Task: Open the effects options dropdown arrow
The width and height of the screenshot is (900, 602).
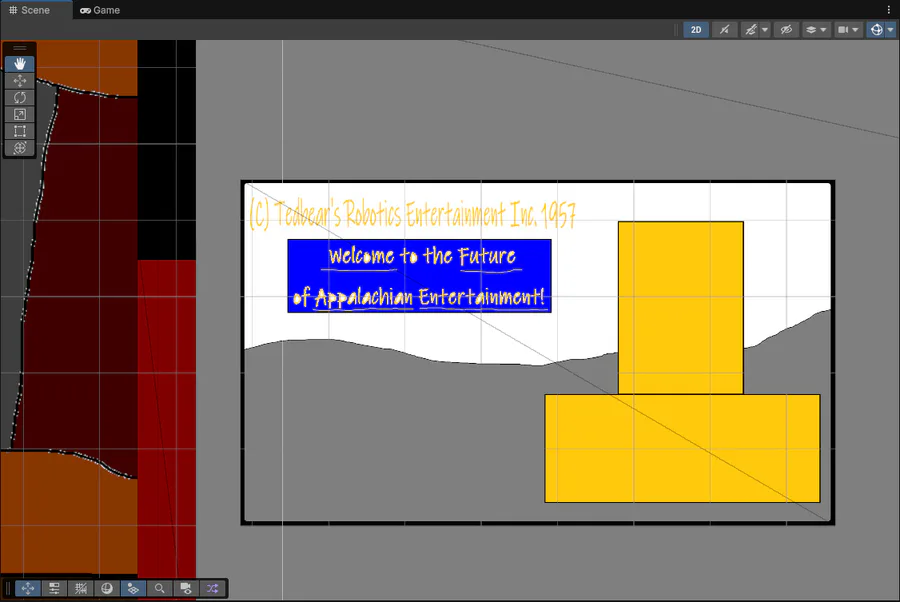Action: [765, 30]
